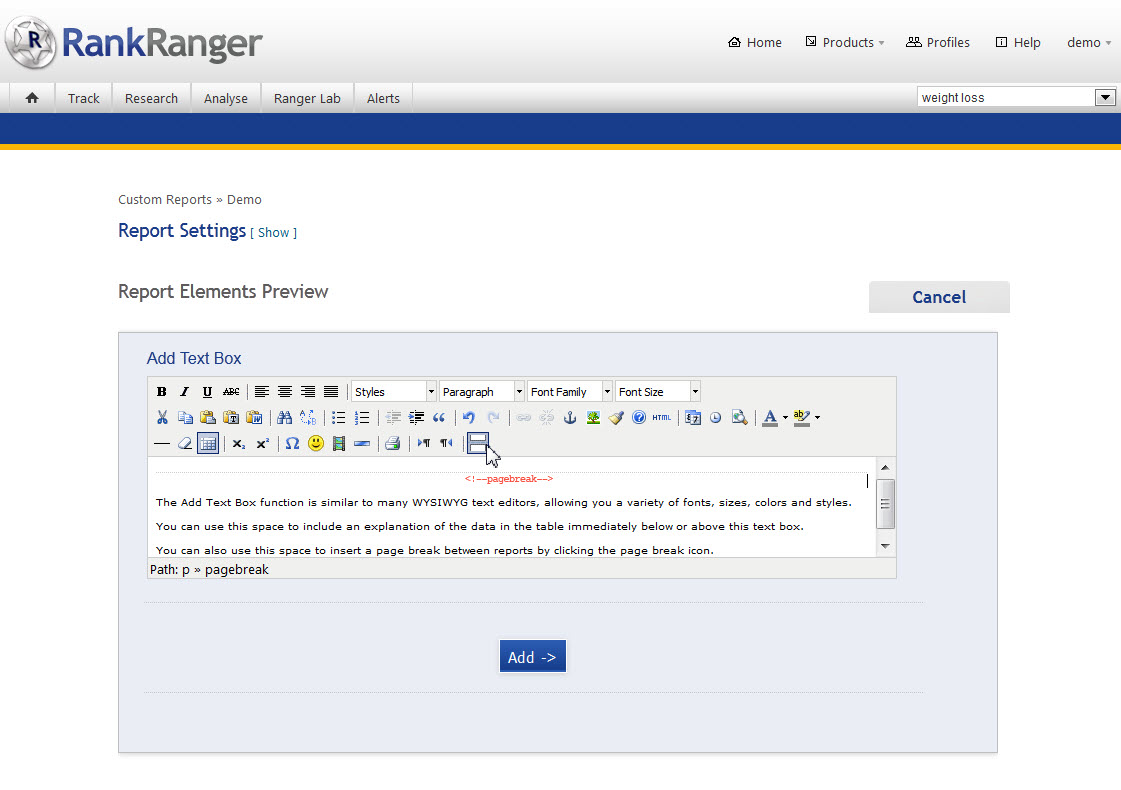Click the print icon in the editor
The width and height of the screenshot is (1121, 790).
tap(393, 443)
